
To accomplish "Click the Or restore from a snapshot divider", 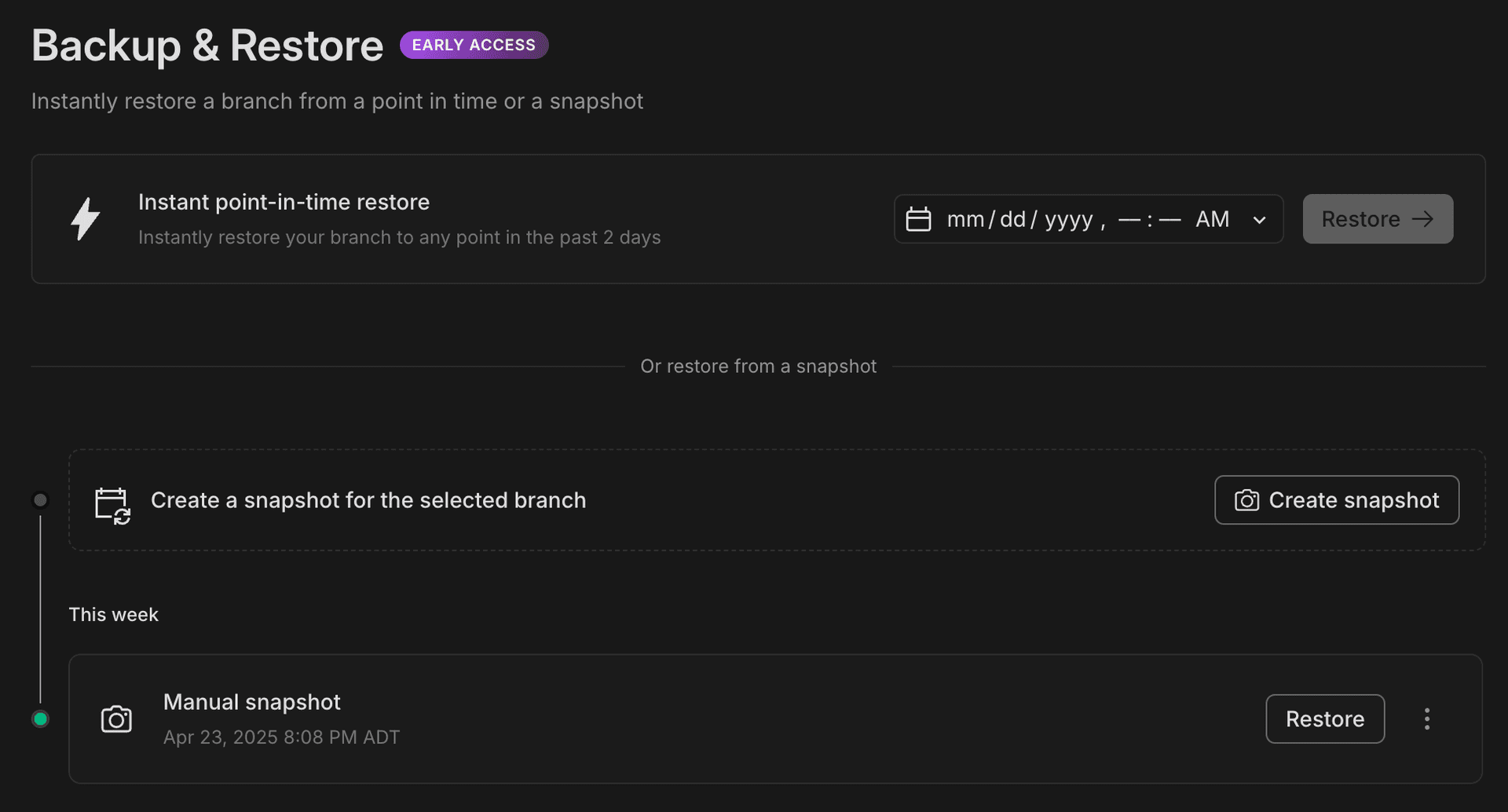I will 758,365.
